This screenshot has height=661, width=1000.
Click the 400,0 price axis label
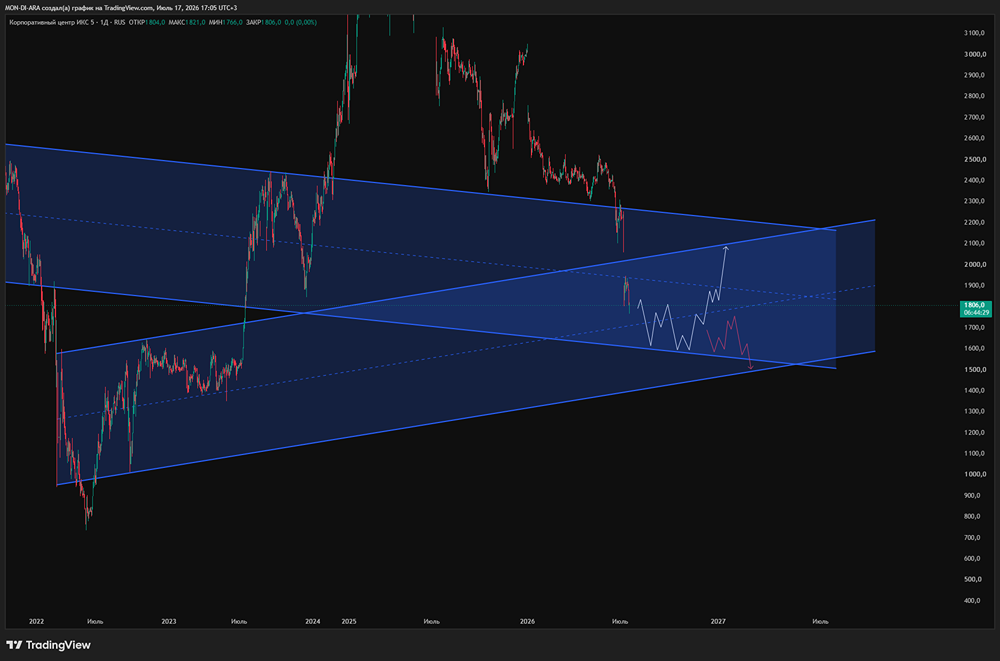972,601
